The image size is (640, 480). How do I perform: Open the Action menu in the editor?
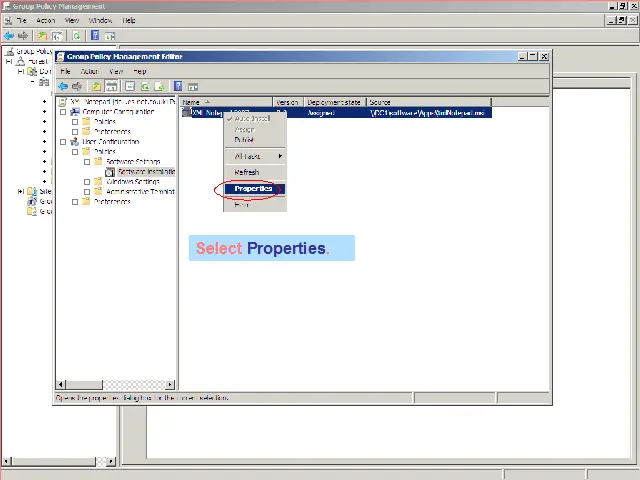tap(90, 72)
